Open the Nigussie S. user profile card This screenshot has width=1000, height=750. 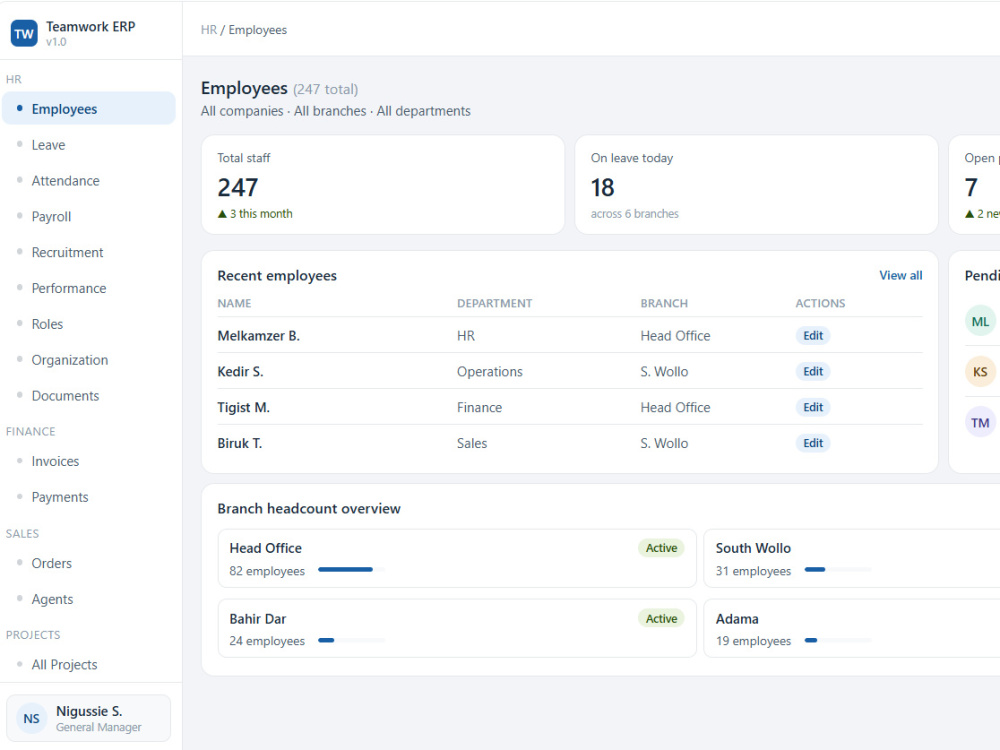(x=89, y=718)
